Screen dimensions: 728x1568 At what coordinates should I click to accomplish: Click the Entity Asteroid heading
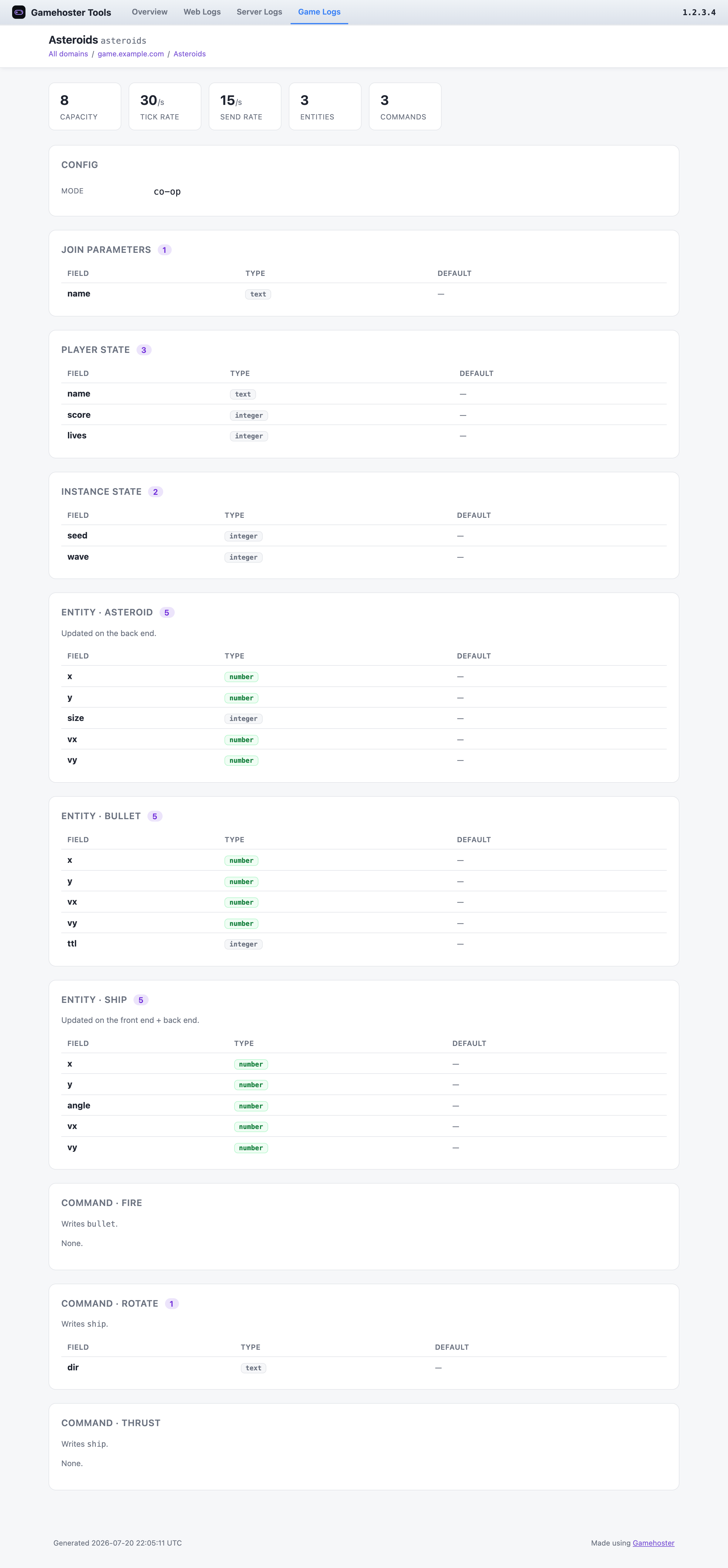point(106,612)
